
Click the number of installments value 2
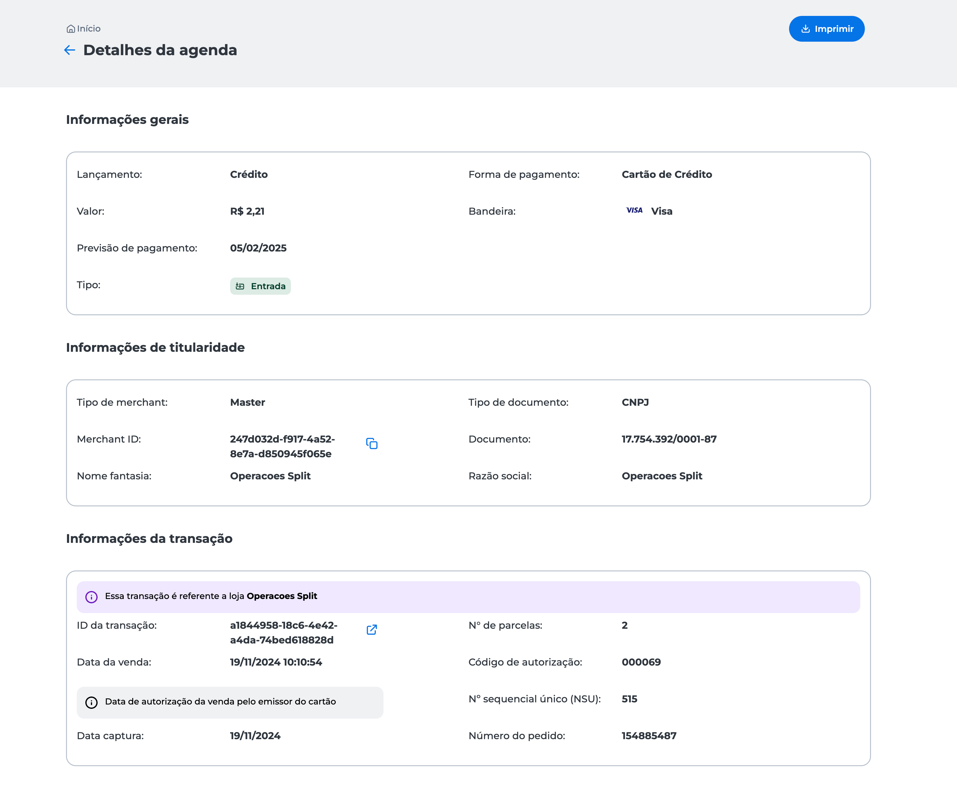[625, 625]
